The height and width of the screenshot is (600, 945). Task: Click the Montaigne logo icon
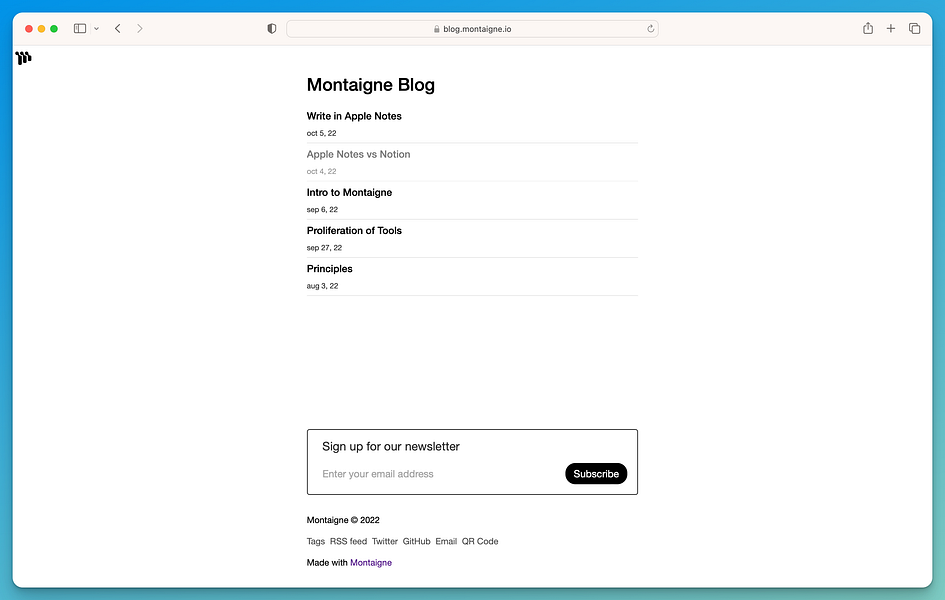pyautogui.click(x=24, y=58)
